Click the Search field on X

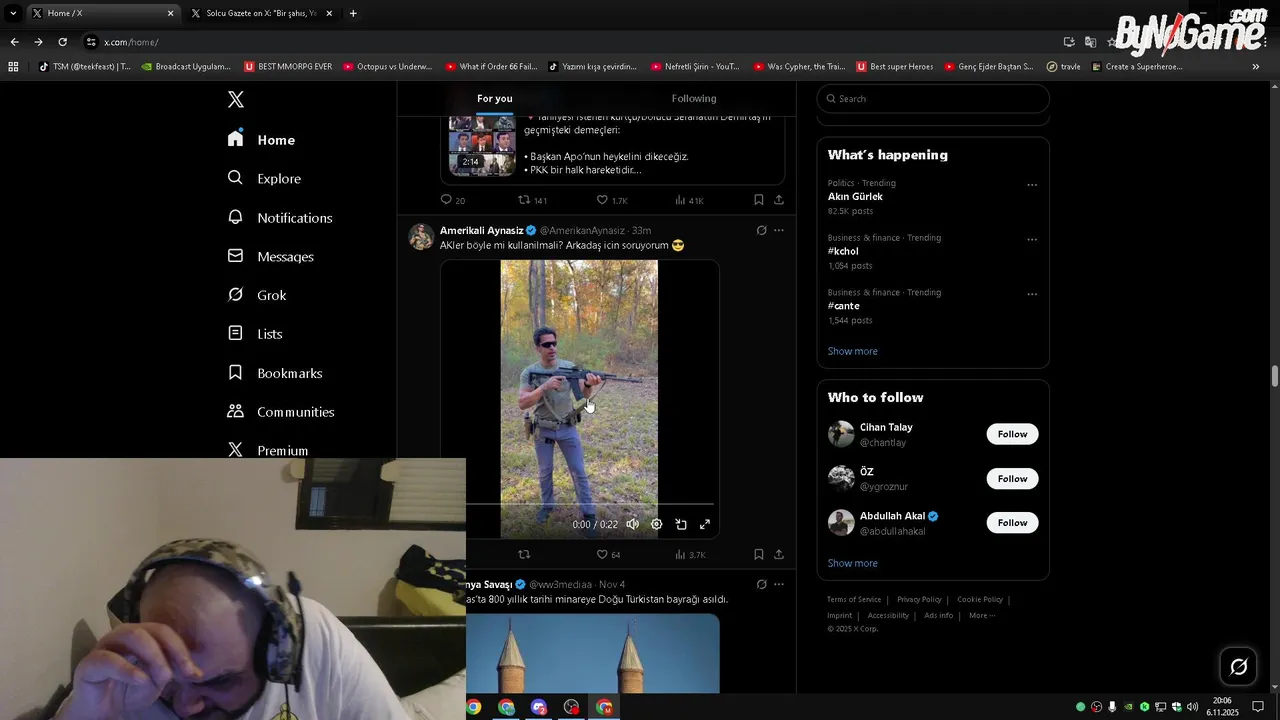(x=933, y=99)
